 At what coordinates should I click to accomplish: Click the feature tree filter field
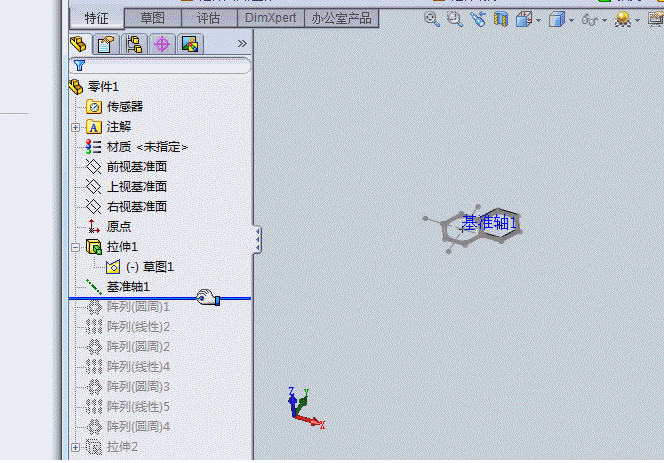pos(160,66)
